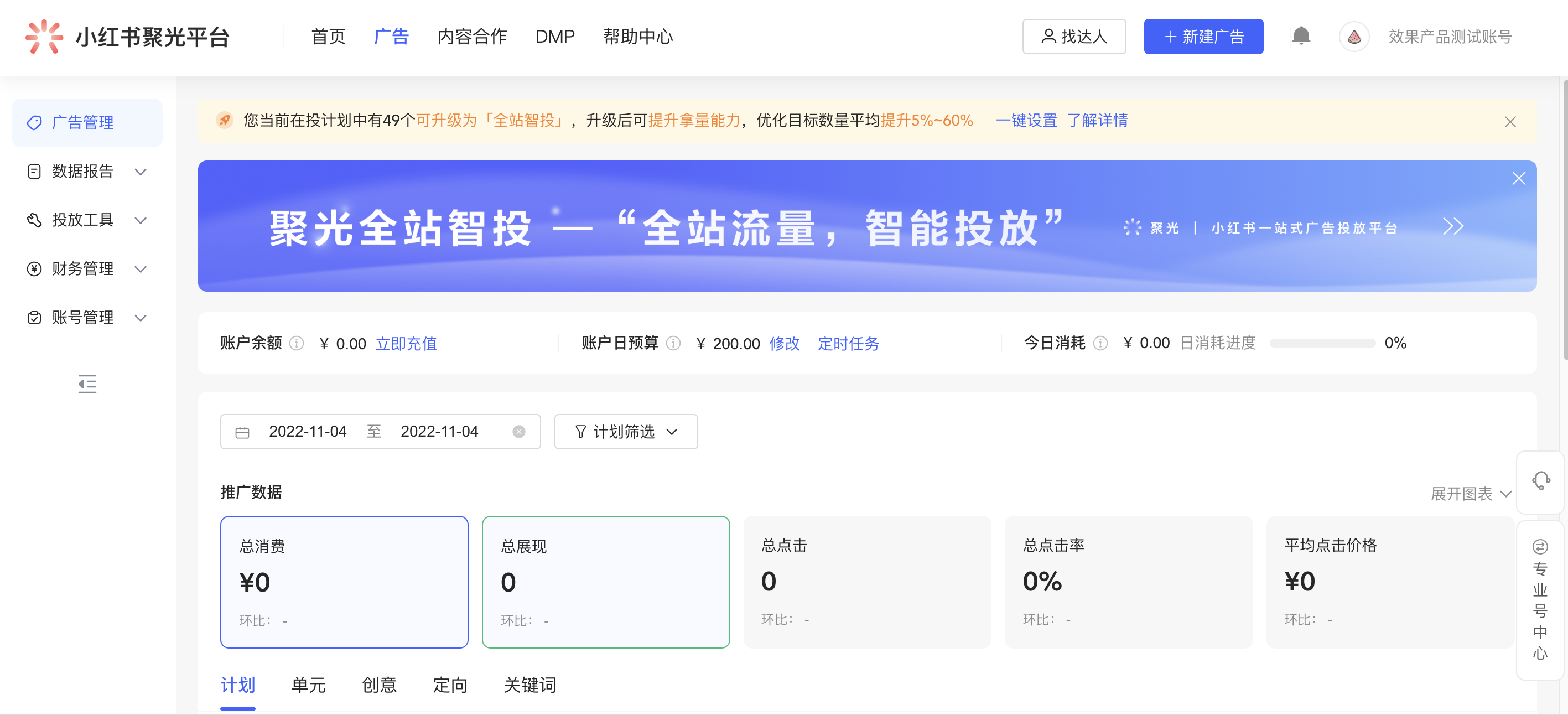Screen dimensions: 1568x715
Task: Switch to the 关键词 tab
Action: 529,685
